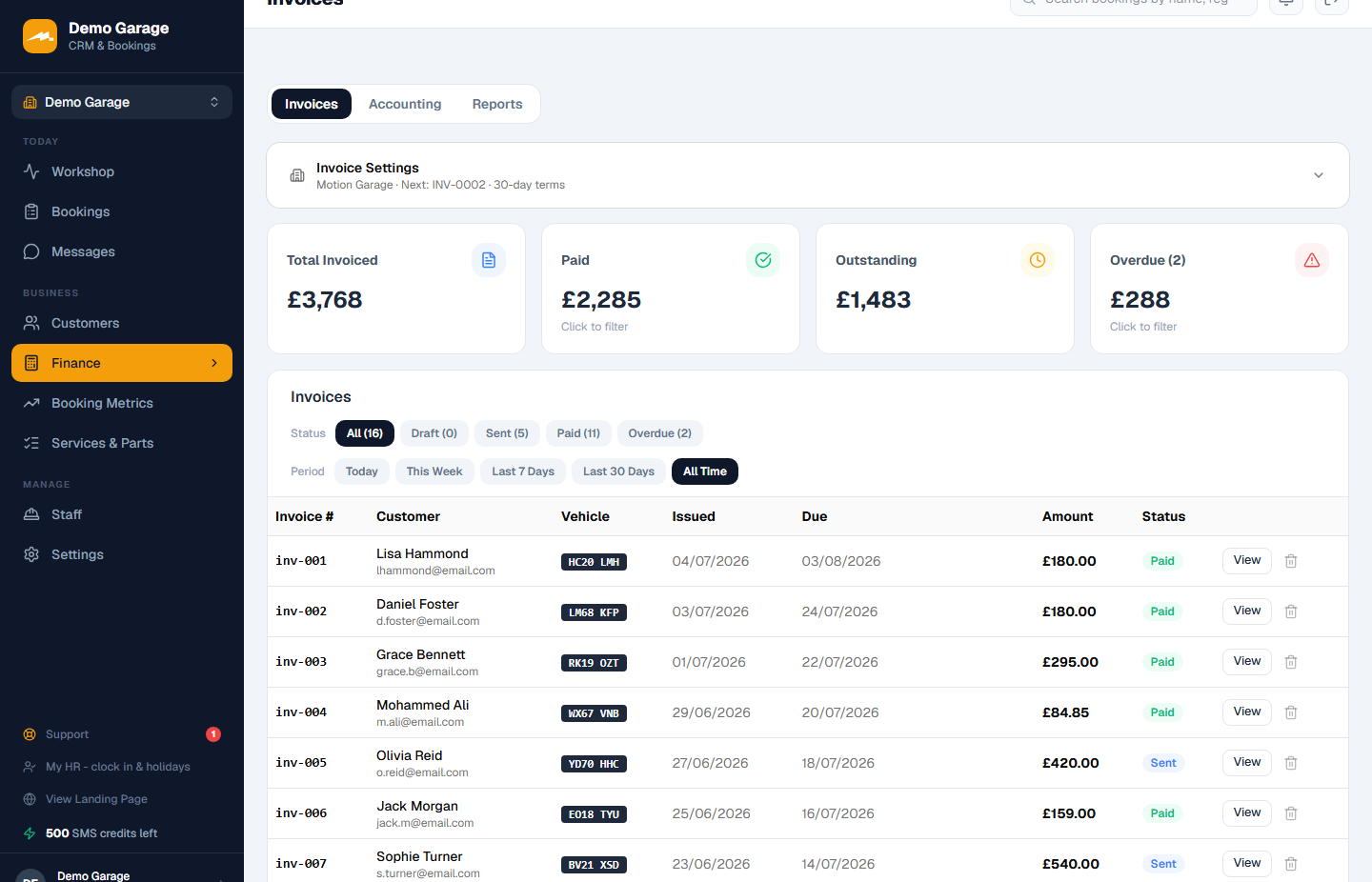This screenshot has height=882, width=1372.
Task: Switch to the Reports tab
Action: tap(497, 104)
